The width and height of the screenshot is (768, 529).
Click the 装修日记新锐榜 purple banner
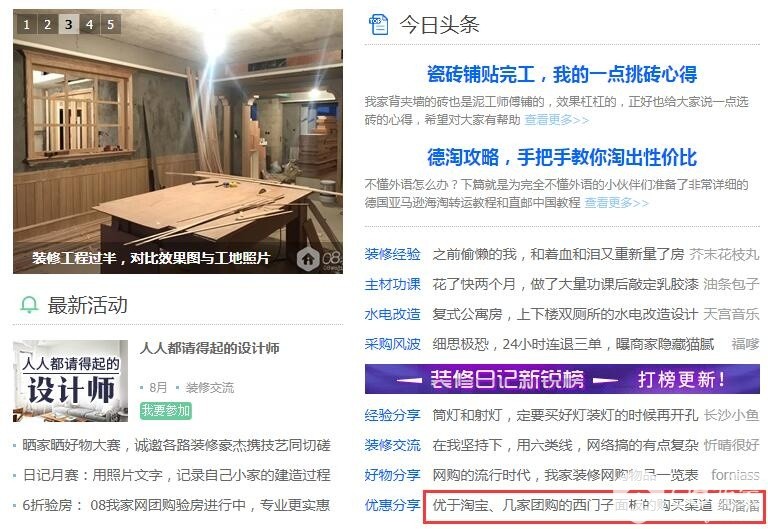[562, 379]
